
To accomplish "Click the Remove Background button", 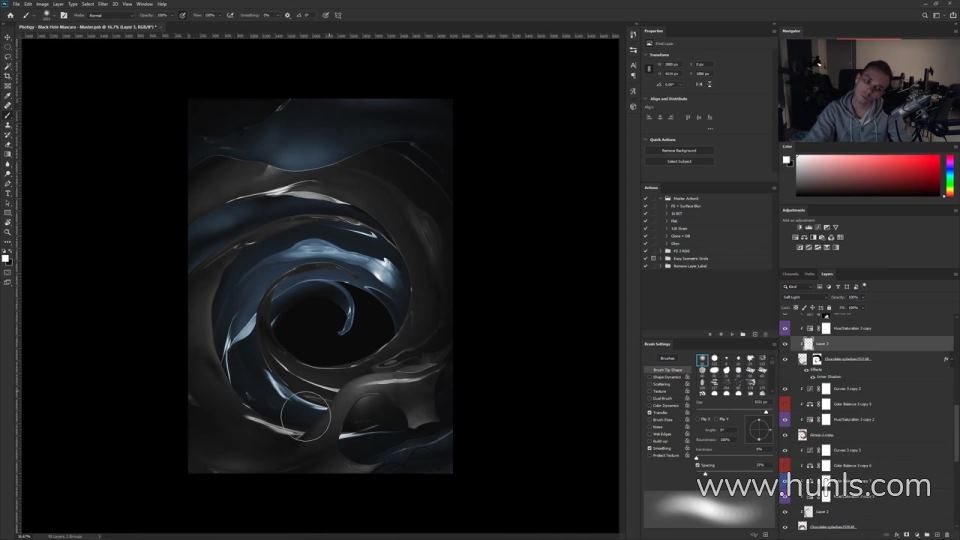I will point(679,150).
